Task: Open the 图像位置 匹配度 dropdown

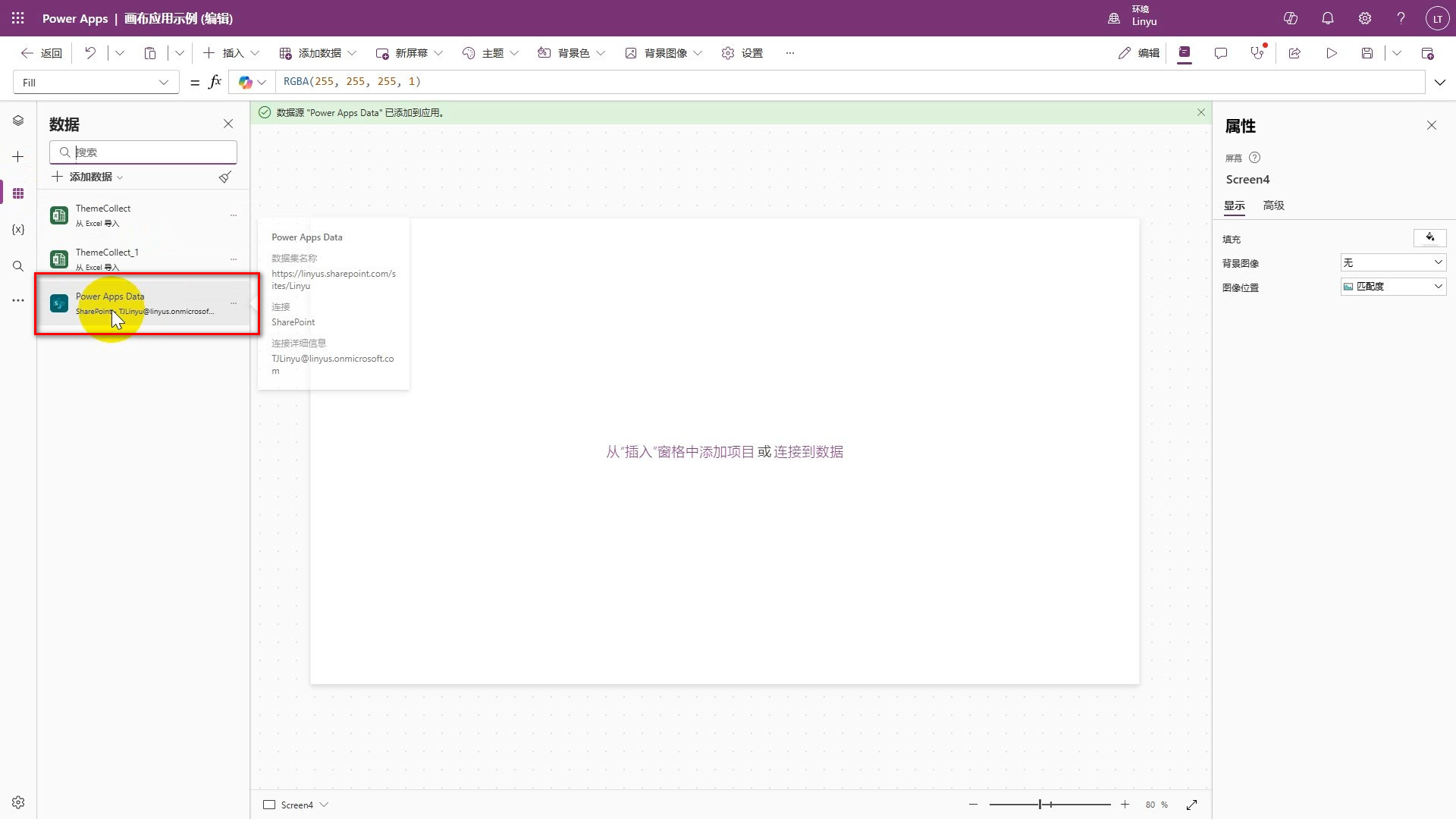Action: coord(1393,287)
